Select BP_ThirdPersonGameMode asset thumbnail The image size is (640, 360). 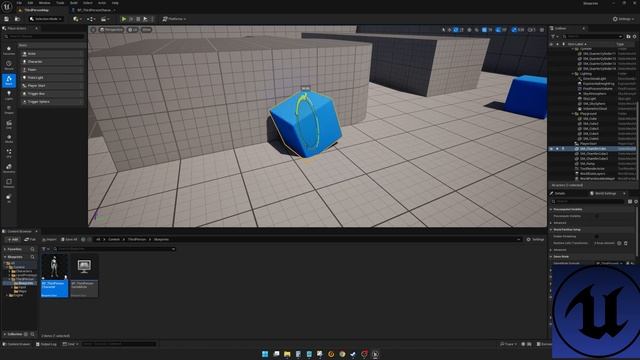coord(84,276)
